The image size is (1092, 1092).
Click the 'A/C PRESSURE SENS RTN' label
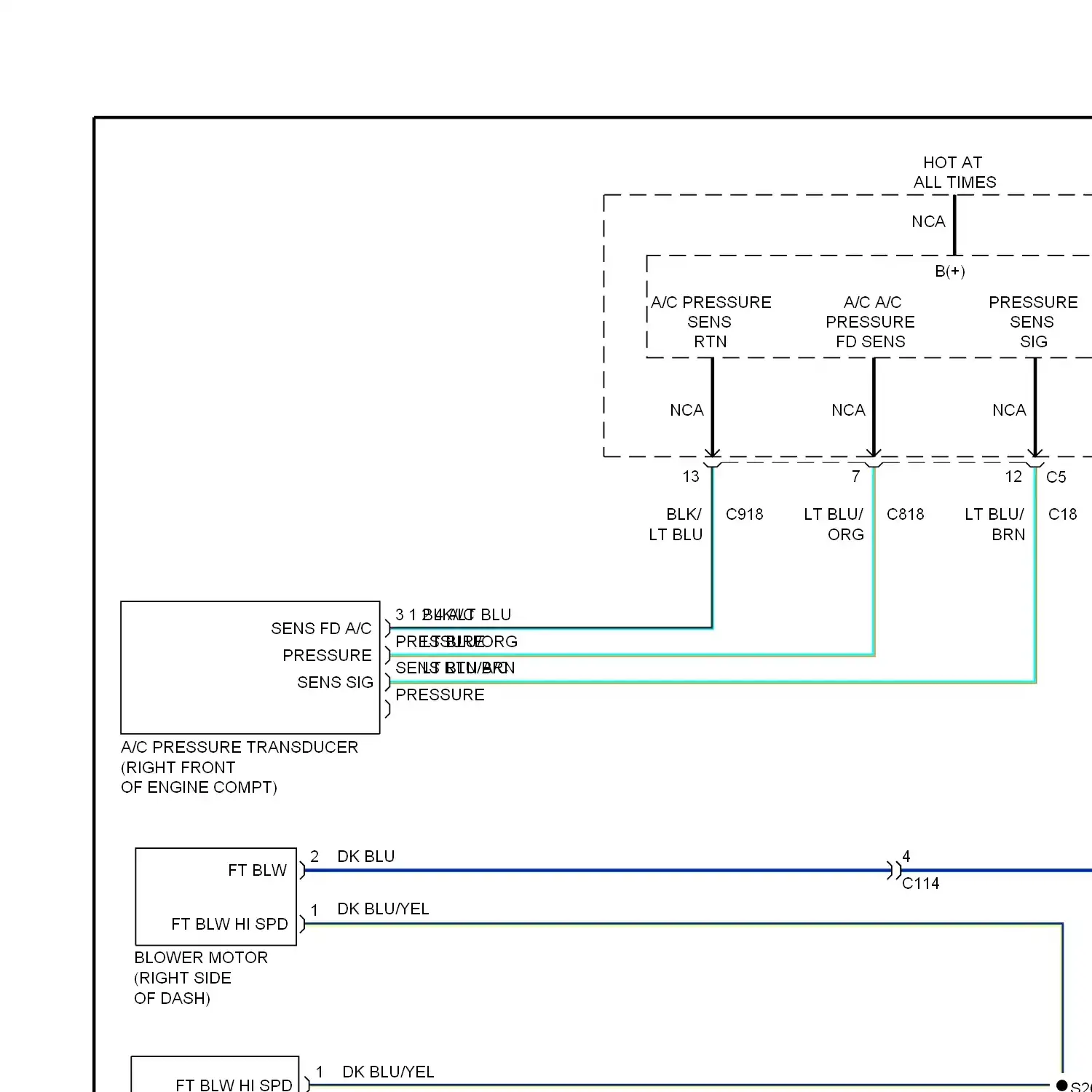tap(711, 322)
